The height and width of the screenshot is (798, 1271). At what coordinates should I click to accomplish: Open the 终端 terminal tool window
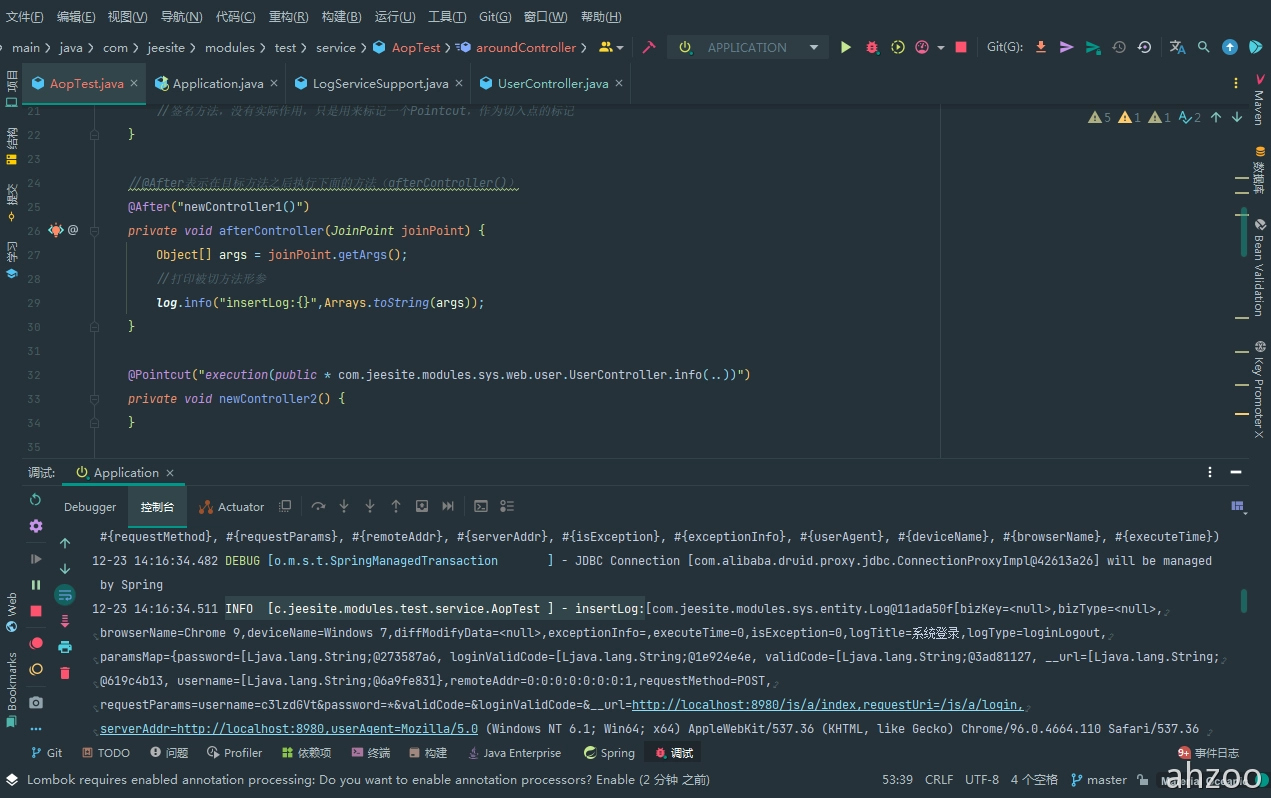[370, 753]
